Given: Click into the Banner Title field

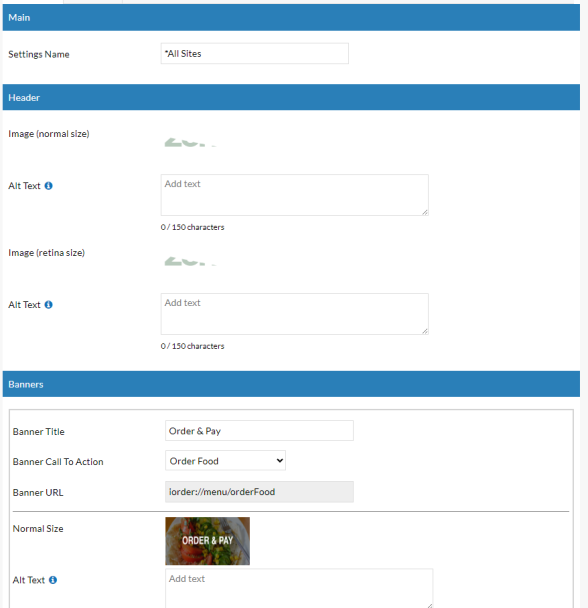Looking at the screenshot, I should click(x=259, y=431).
